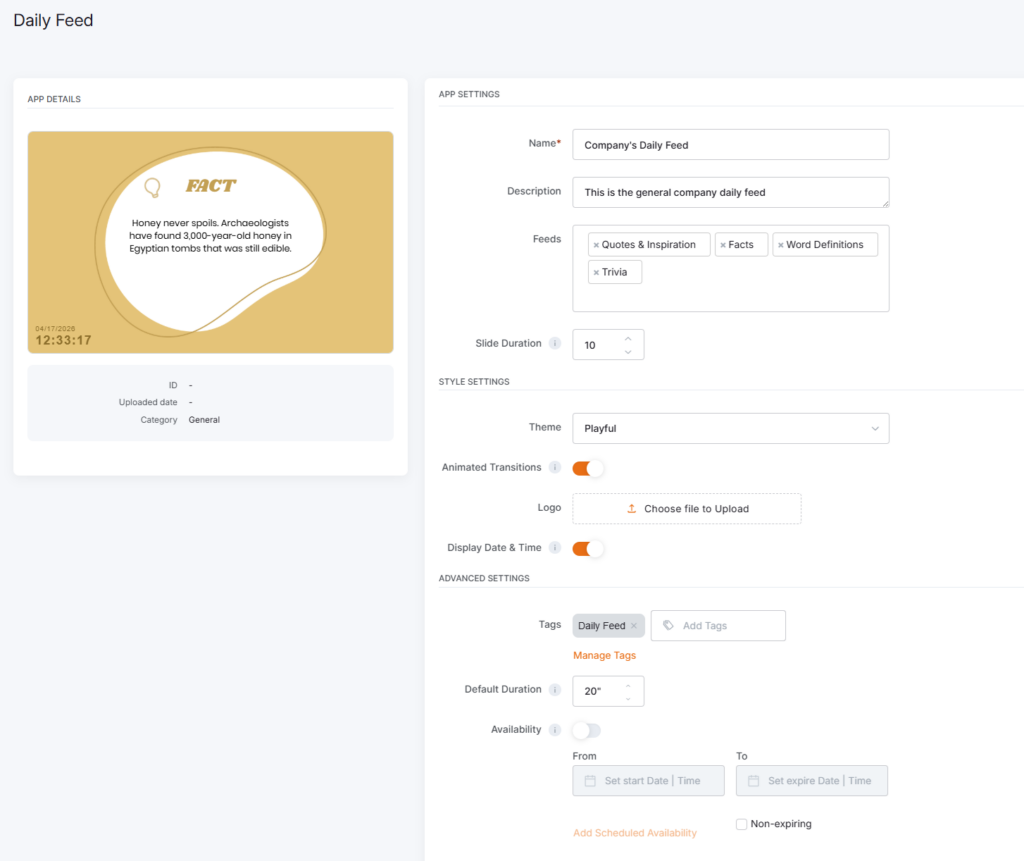Remove the Daily Feed tag
The image size is (1024, 861).
pyautogui.click(x=634, y=626)
